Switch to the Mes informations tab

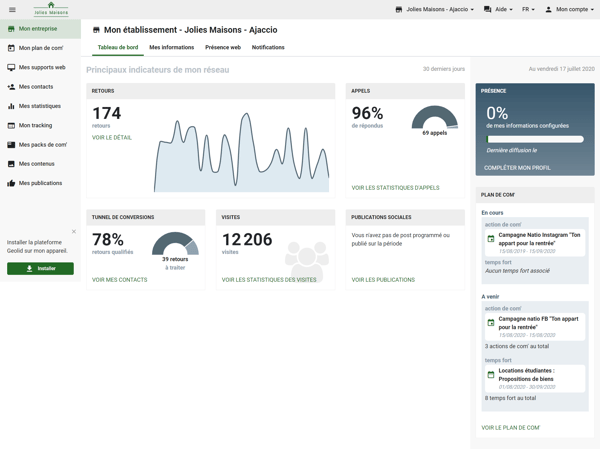pos(171,47)
